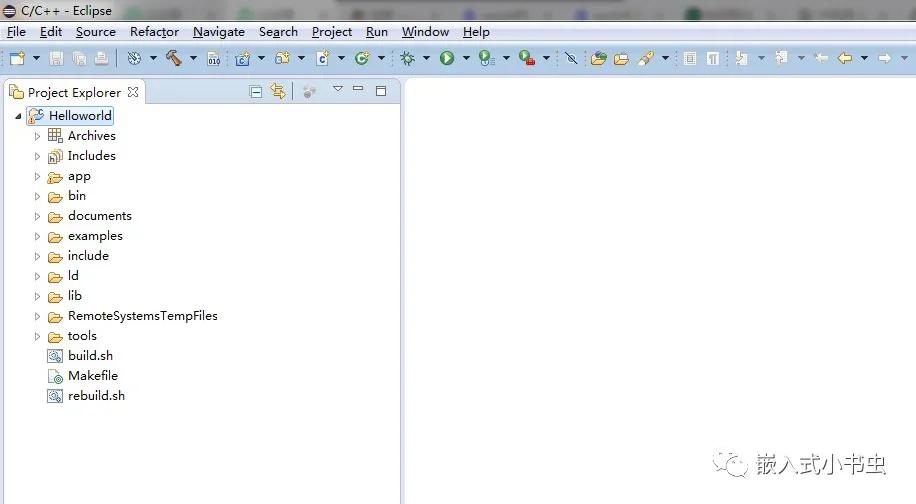Open the Search menu
This screenshot has height=504, width=916.
pos(278,32)
